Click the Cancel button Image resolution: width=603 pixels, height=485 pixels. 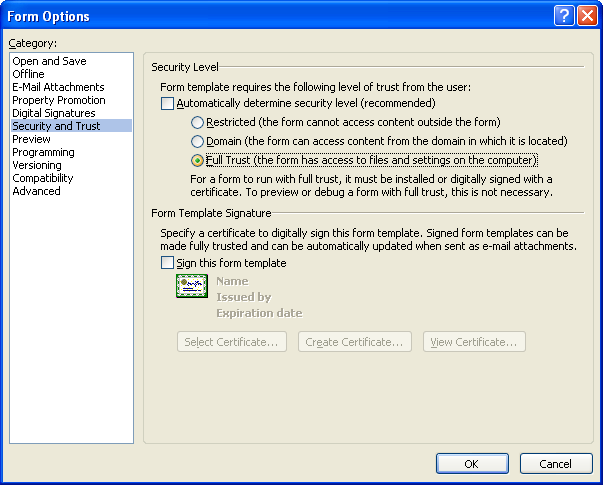(556, 463)
